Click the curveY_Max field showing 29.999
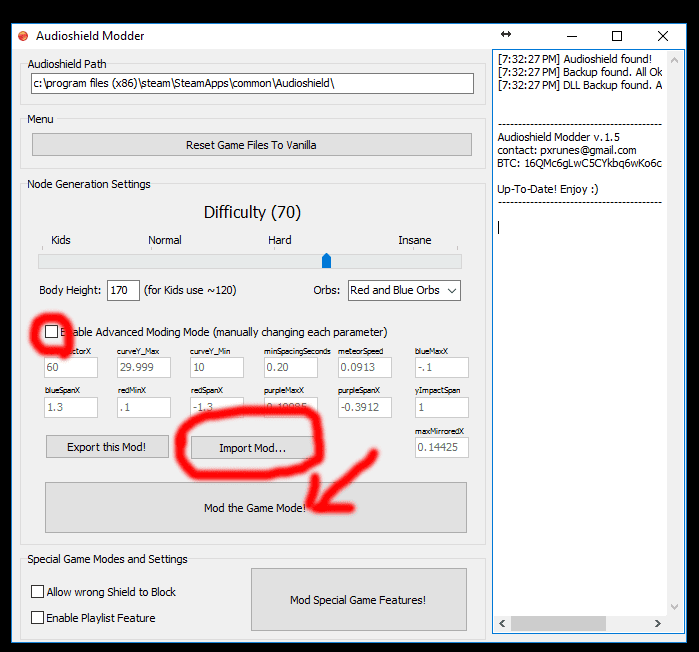Viewport: 699px width, 652px height. click(144, 367)
